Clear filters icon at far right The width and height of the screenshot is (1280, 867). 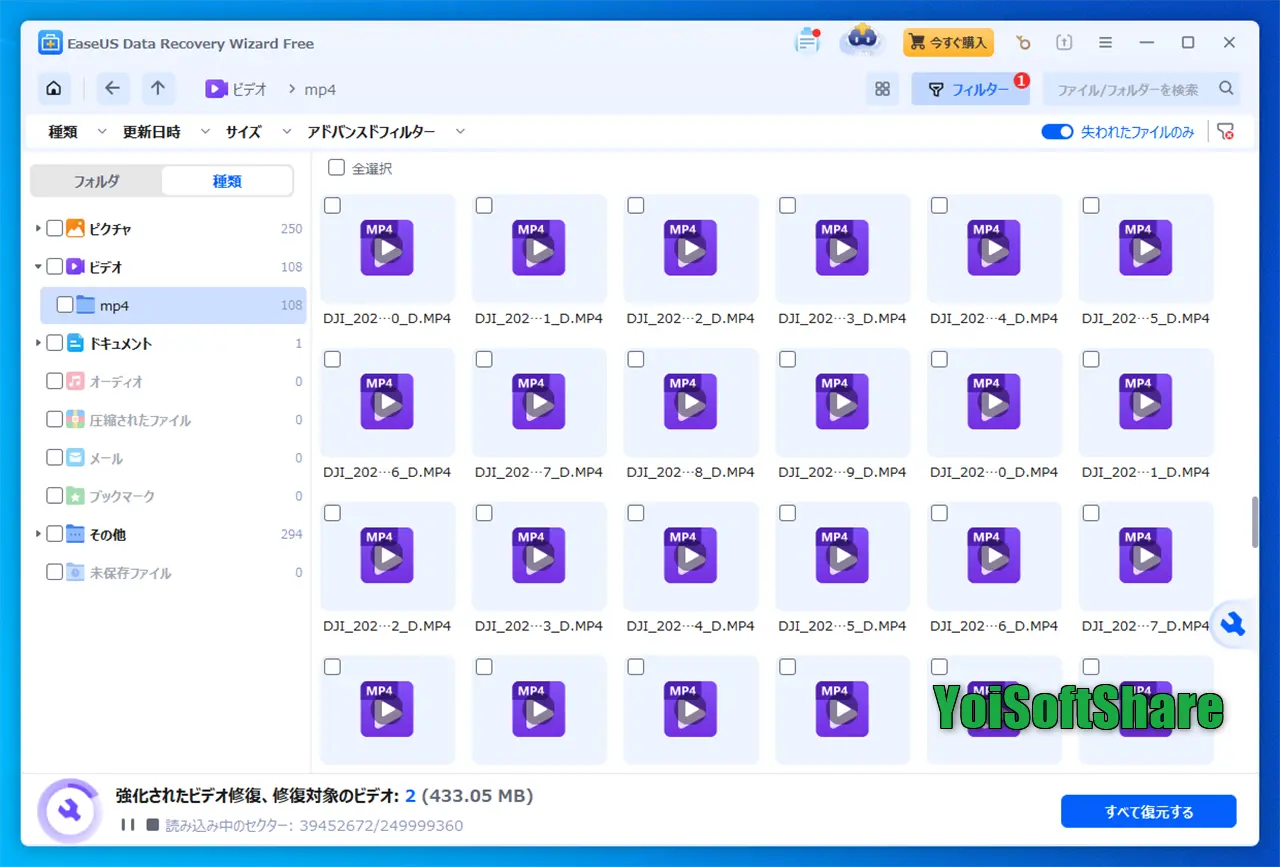(x=1226, y=132)
